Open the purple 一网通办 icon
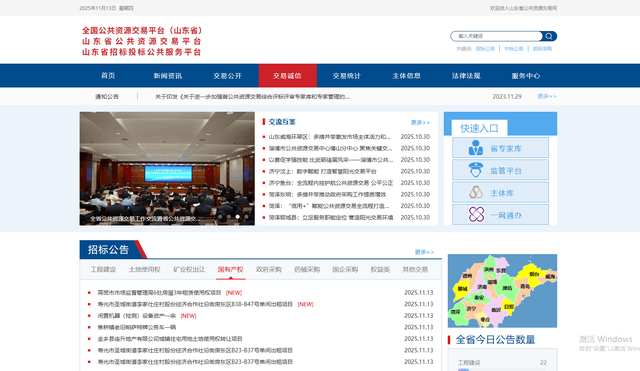This screenshot has height=371, width=640. pos(476,214)
